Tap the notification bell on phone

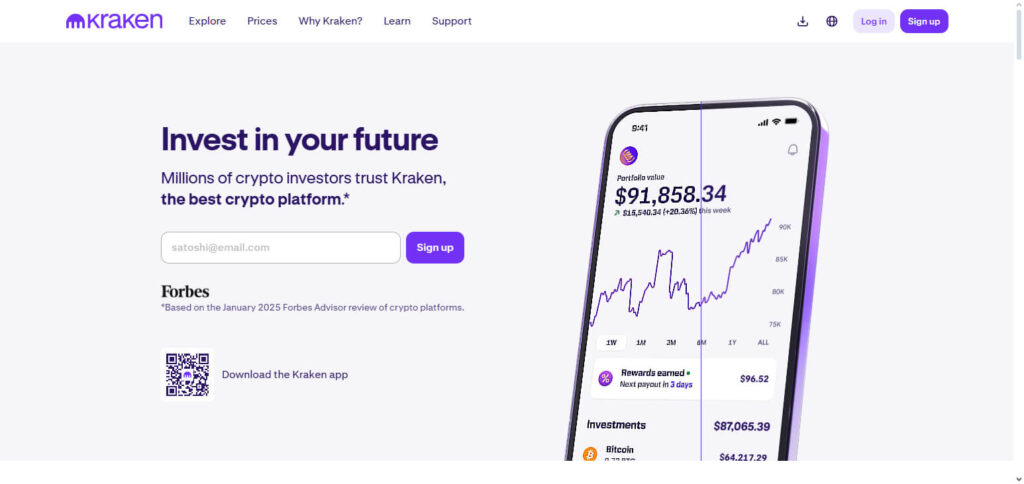click(793, 150)
